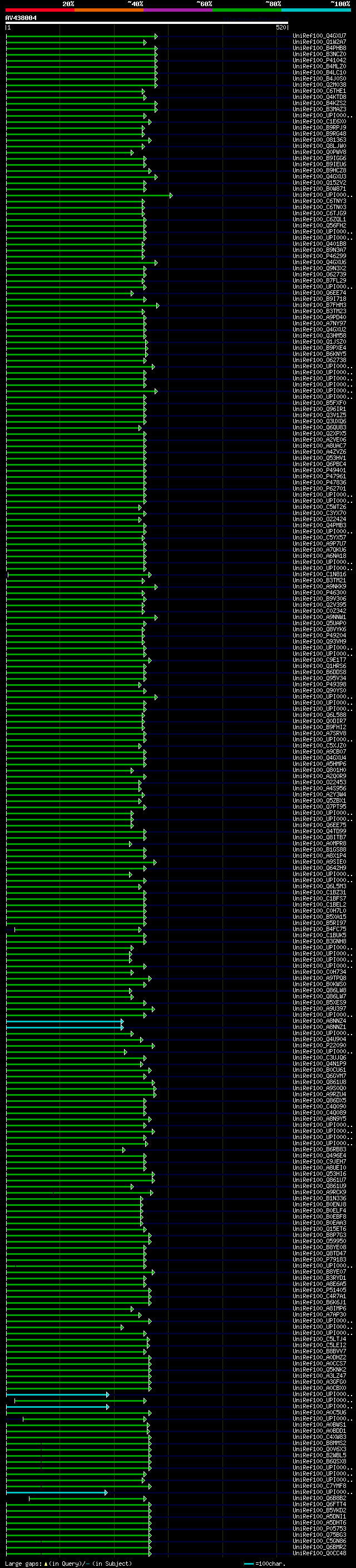Screen dimensions: 356x1568
Task: Click the 520 query end position label
Action: tap(280, 27)
